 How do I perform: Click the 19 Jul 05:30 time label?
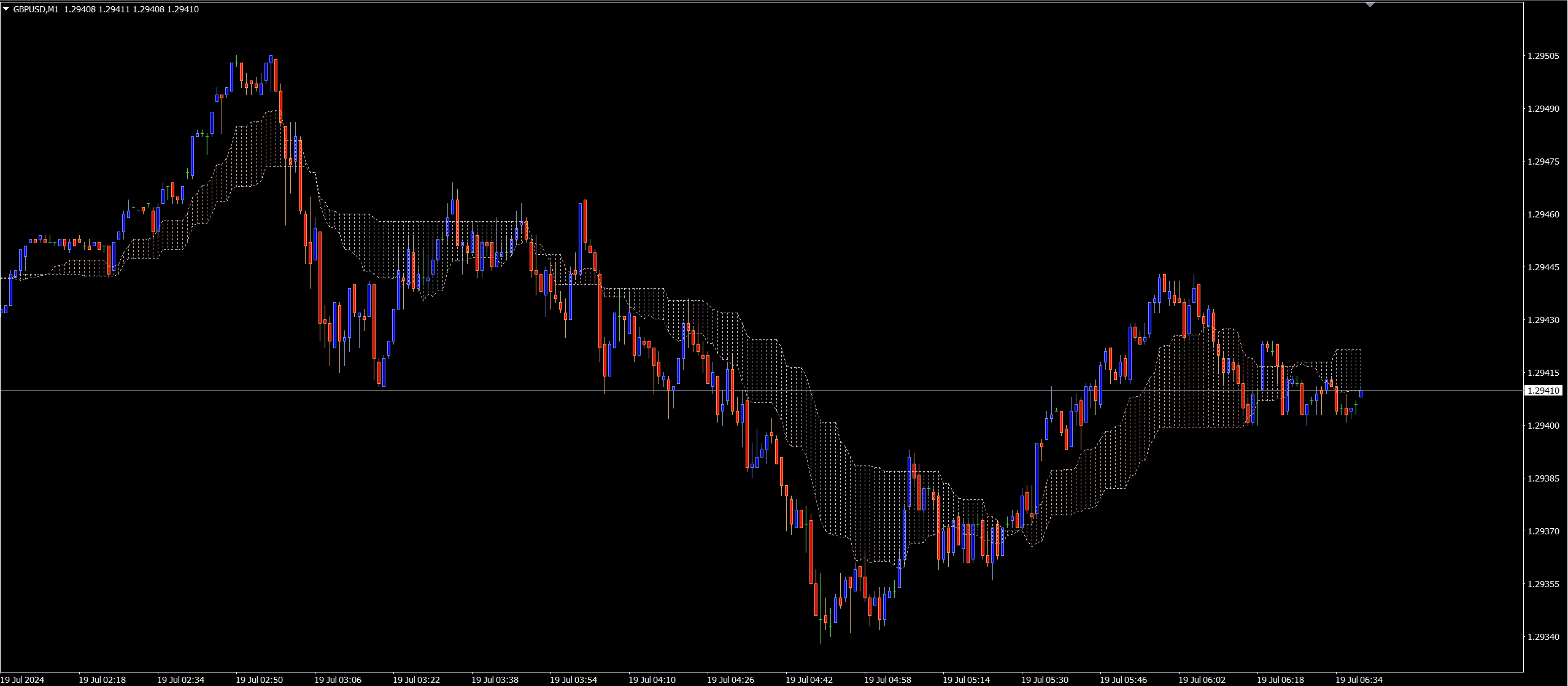pyautogui.click(x=1045, y=680)
